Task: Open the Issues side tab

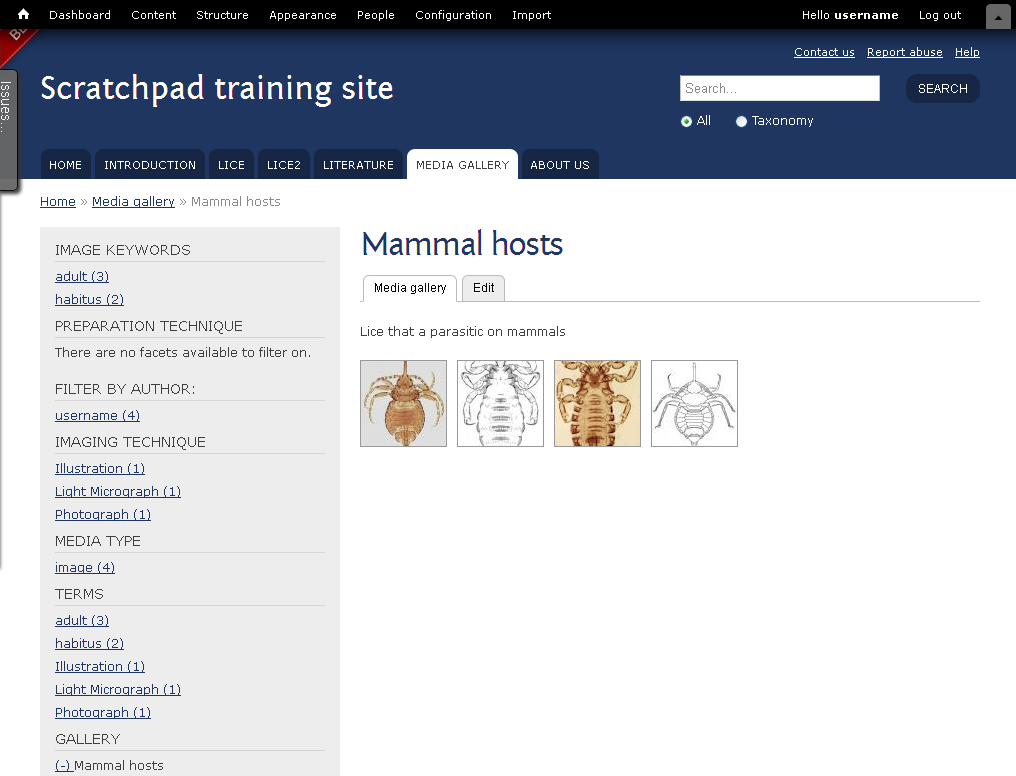Action: (7, 130)
